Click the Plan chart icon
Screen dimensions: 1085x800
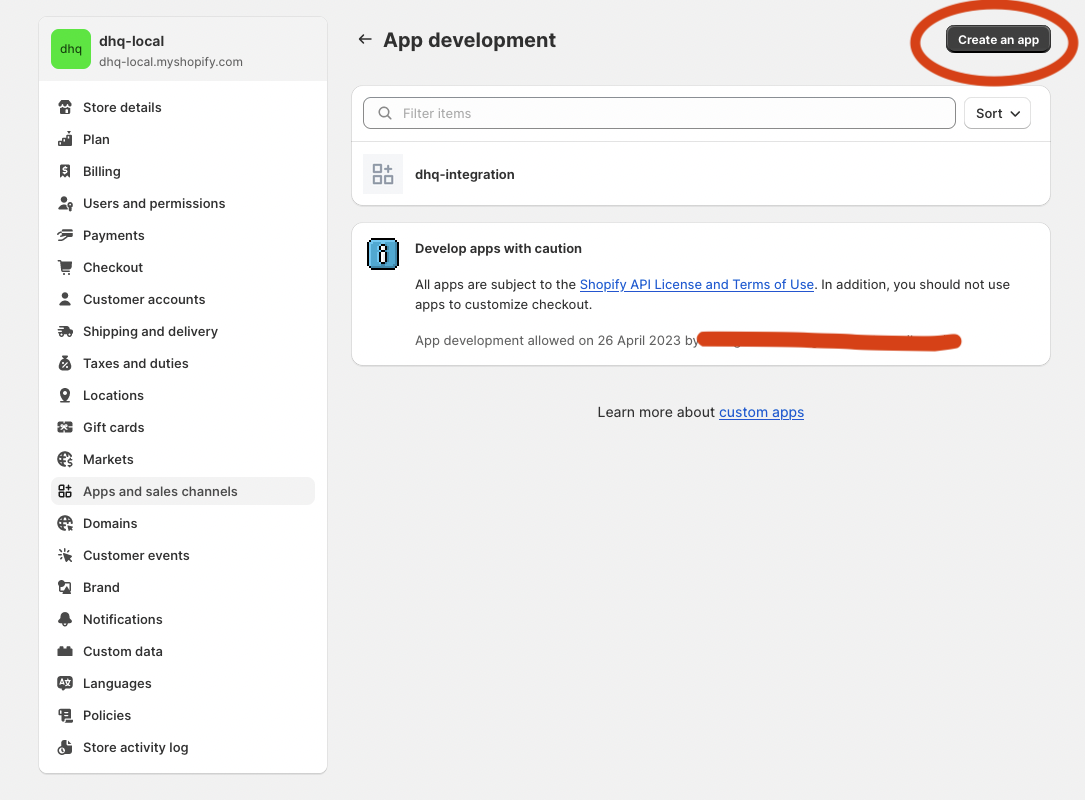tap(65, 139)
